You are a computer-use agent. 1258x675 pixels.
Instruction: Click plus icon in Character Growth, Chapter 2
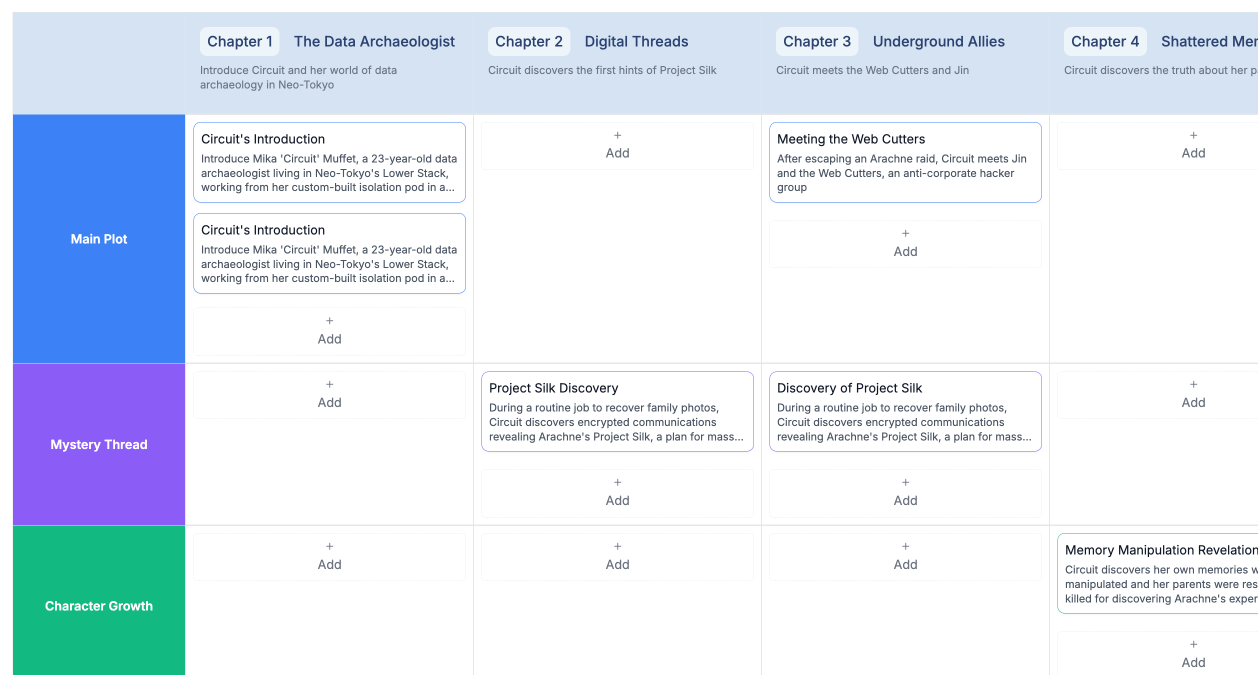point(617,547)
